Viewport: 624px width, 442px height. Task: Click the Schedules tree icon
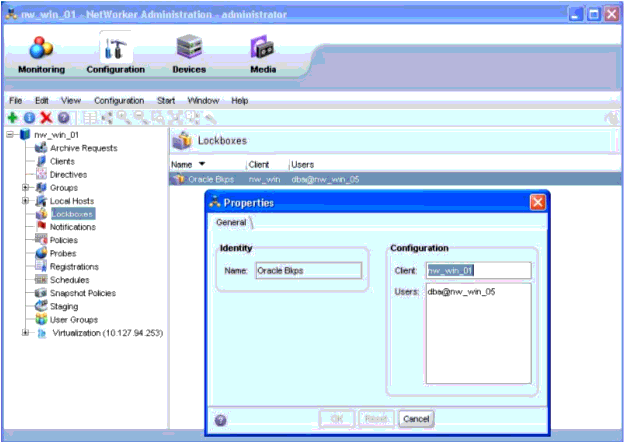click(41, 279)
